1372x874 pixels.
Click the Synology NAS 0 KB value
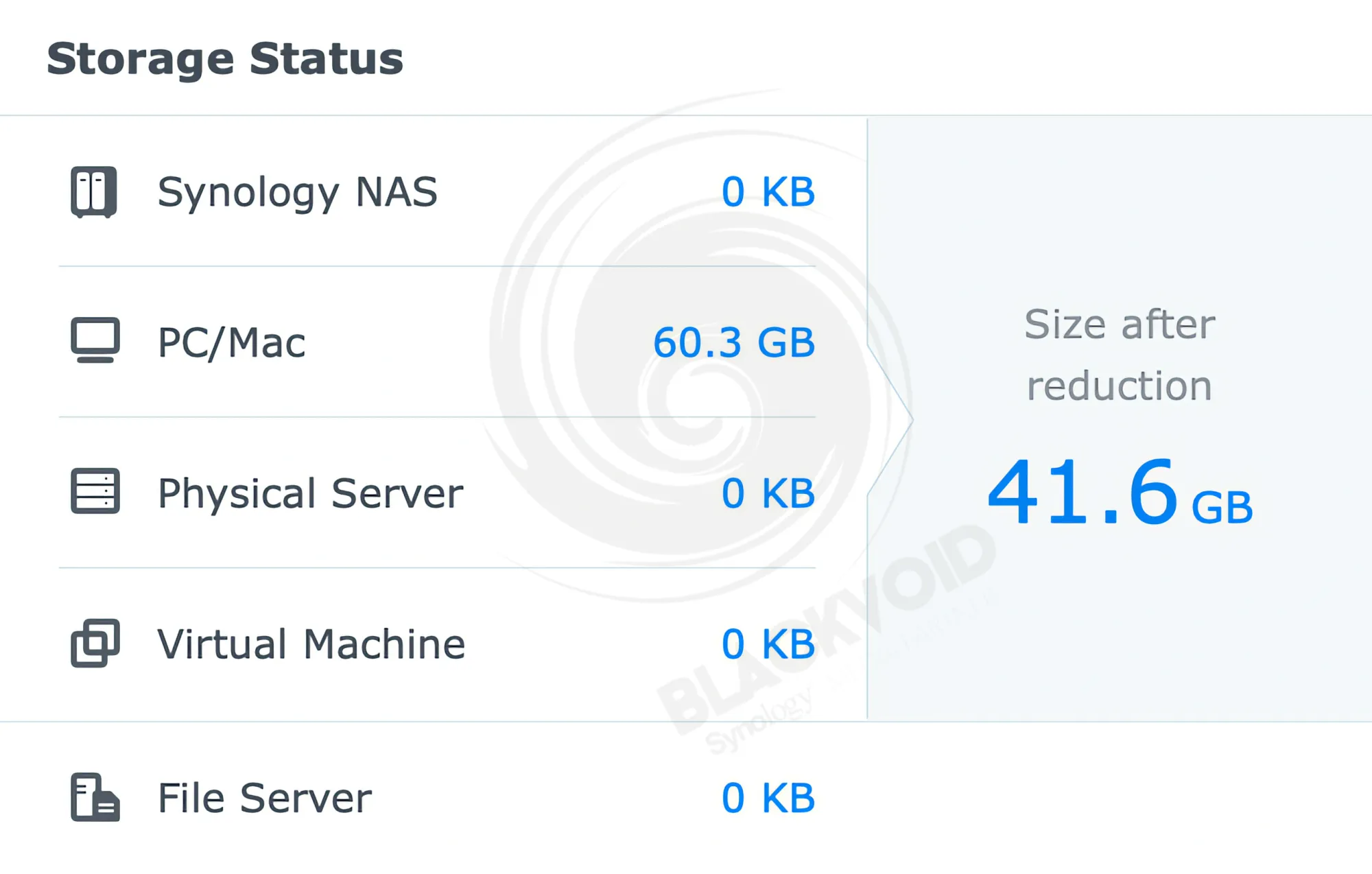(x=768, y=191)
